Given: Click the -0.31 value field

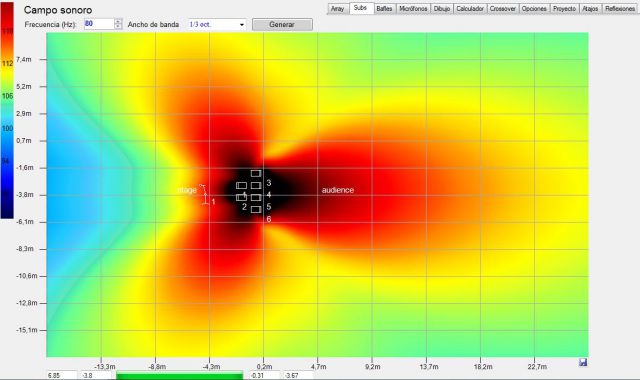Looking at the screenshot, I should pos(264,376).
